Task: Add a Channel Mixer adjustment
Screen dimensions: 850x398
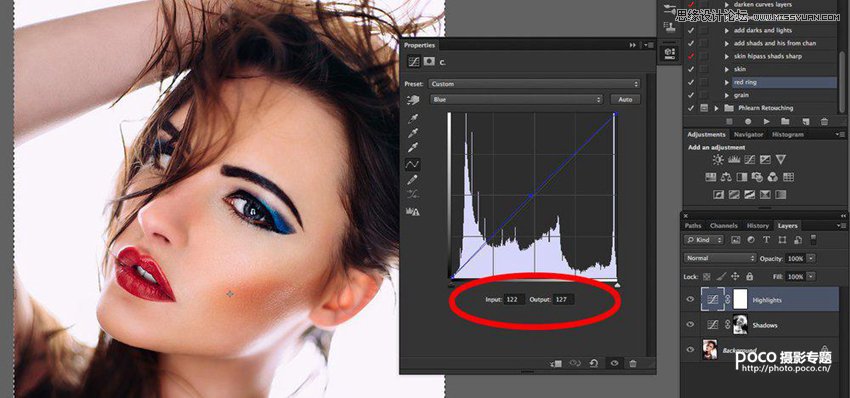Action: 773,177
